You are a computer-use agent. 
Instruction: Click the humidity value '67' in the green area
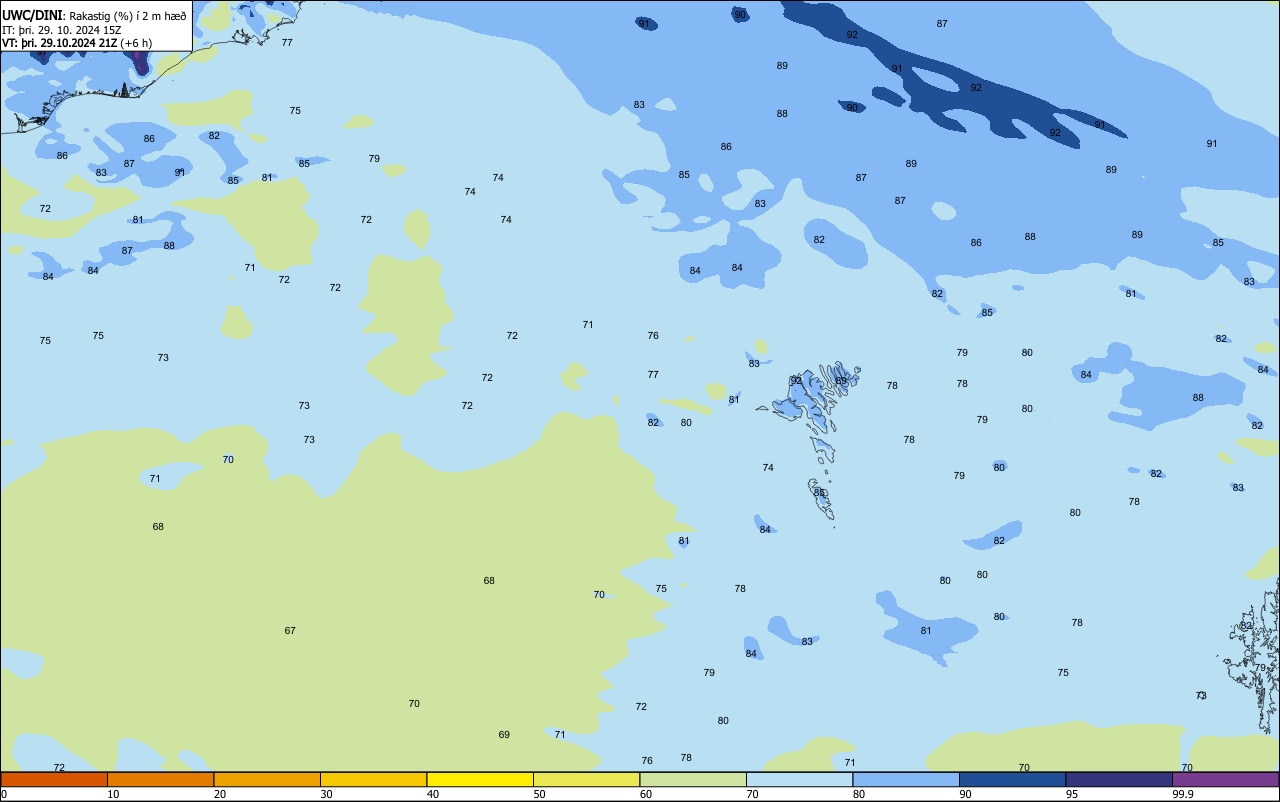[290, 630]
